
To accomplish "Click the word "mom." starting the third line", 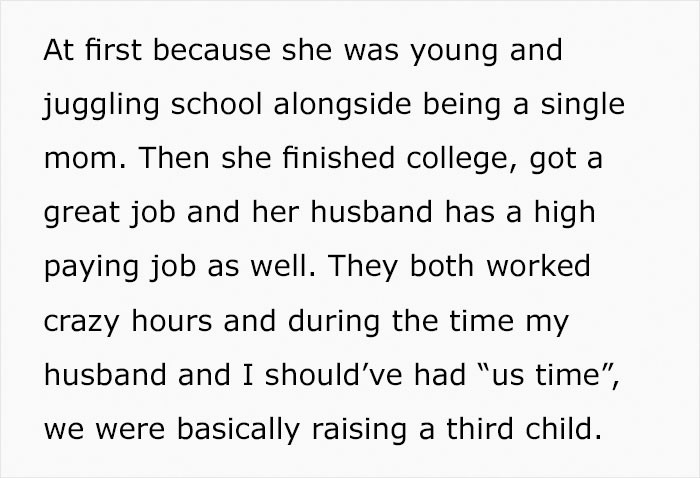I will pyautogui.click(x=85, y=160).
